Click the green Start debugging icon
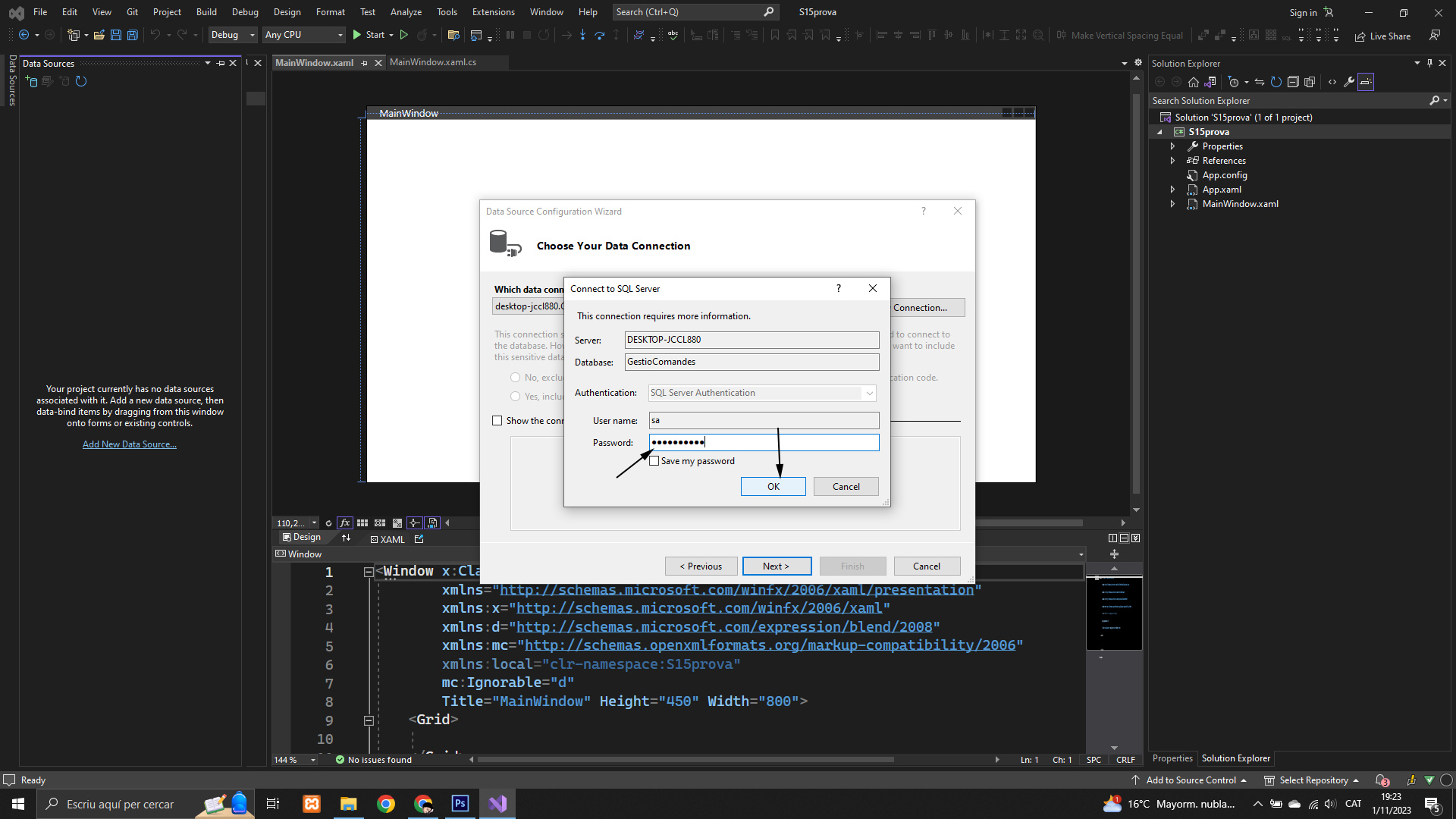 [x=357, y=35]
